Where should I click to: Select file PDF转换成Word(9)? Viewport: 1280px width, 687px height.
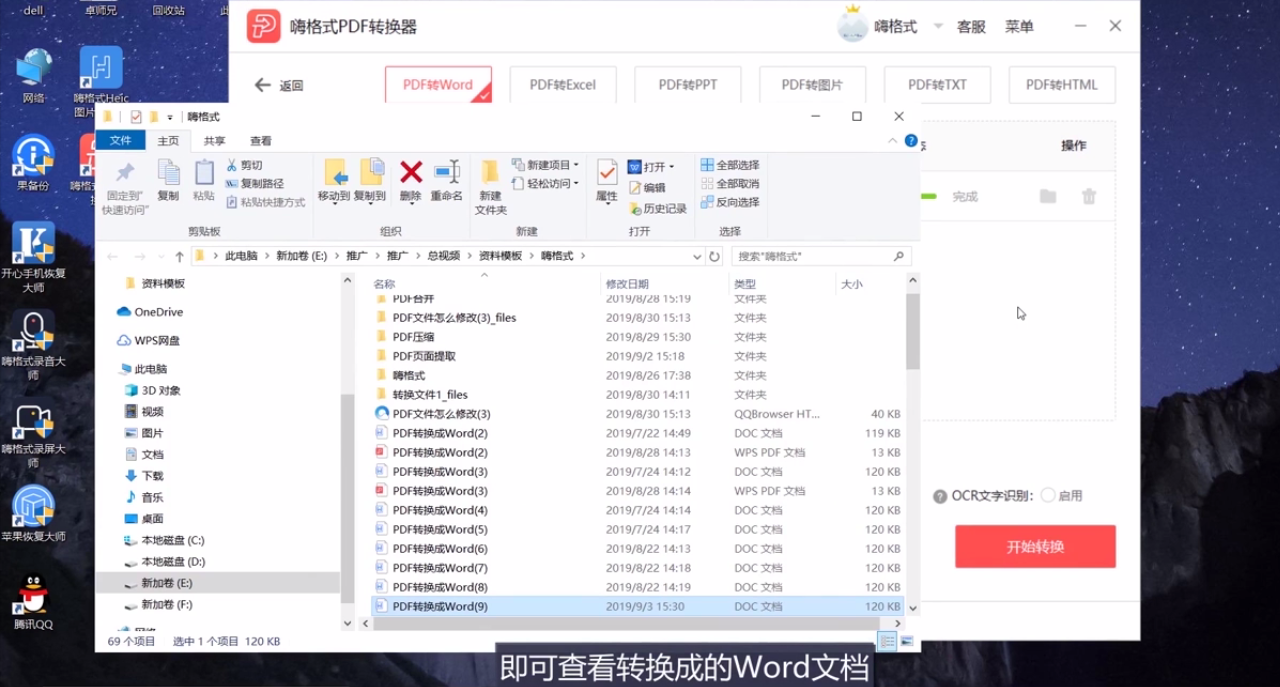(x=637, y=606)
